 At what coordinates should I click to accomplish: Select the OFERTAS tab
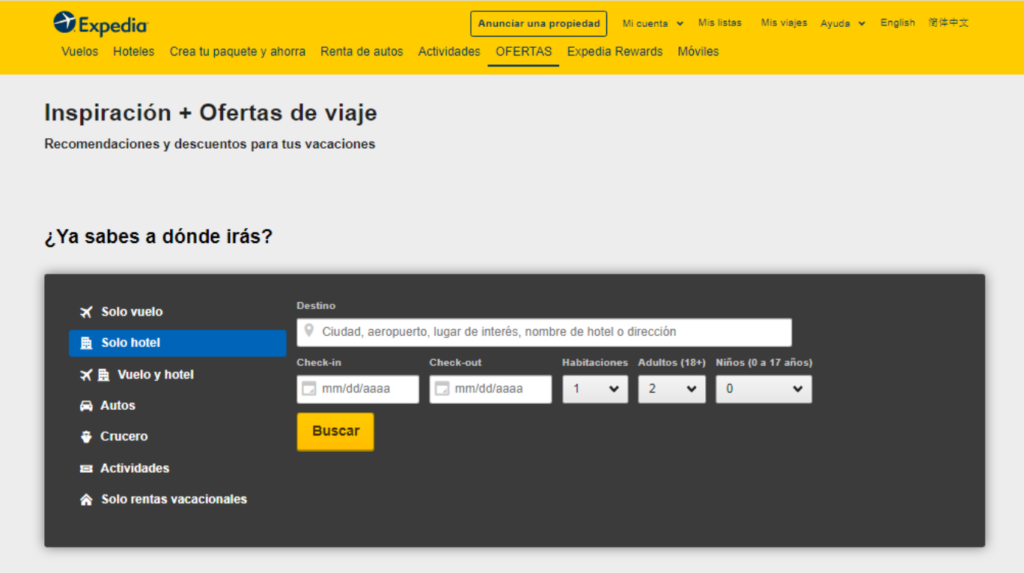tap(523, 52)
